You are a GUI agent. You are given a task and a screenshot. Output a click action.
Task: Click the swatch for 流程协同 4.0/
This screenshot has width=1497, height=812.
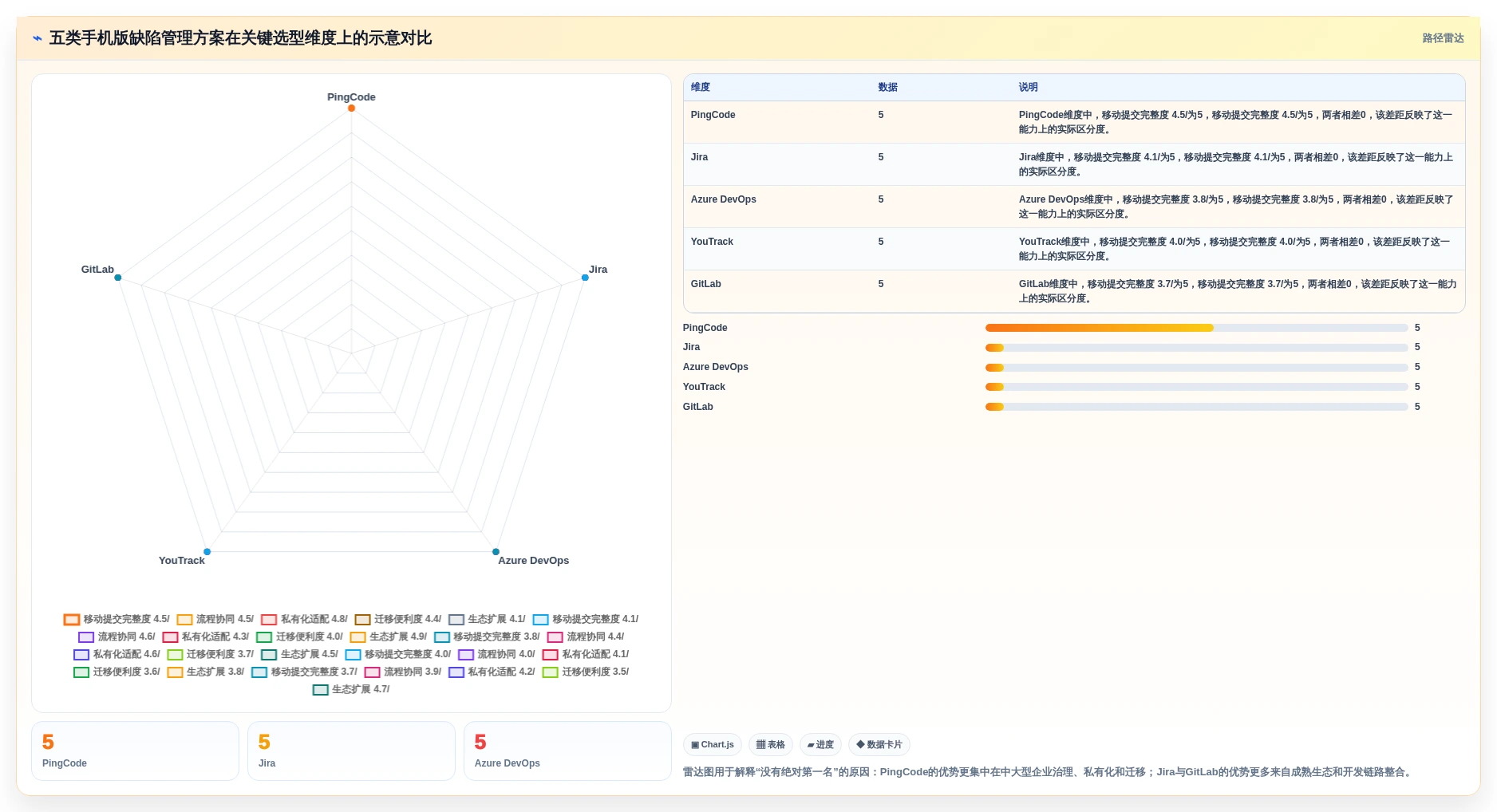point(466,655)
